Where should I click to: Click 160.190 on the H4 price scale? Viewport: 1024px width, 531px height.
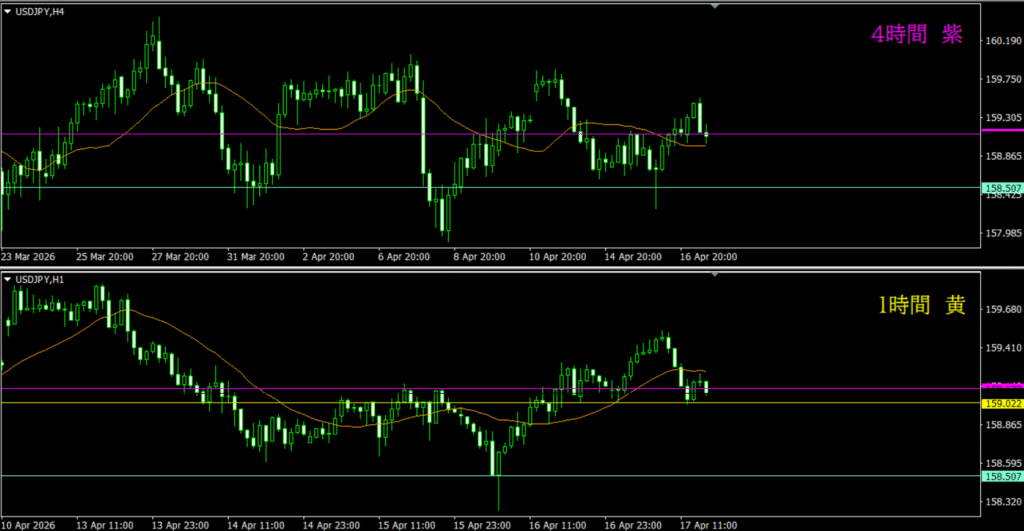pos(1001,41)
